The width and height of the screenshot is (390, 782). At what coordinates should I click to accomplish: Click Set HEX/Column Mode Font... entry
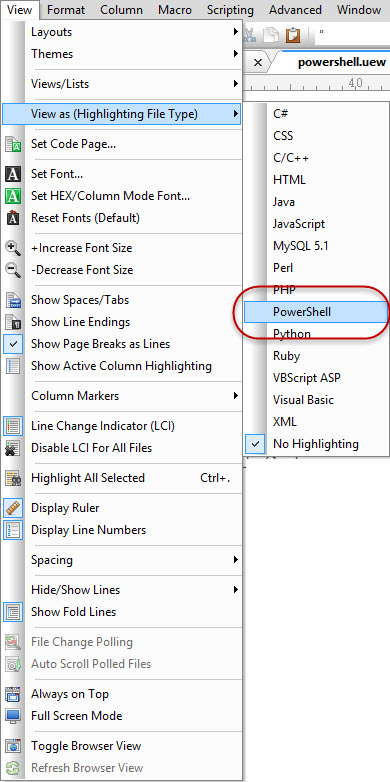(x=122, y=196)
